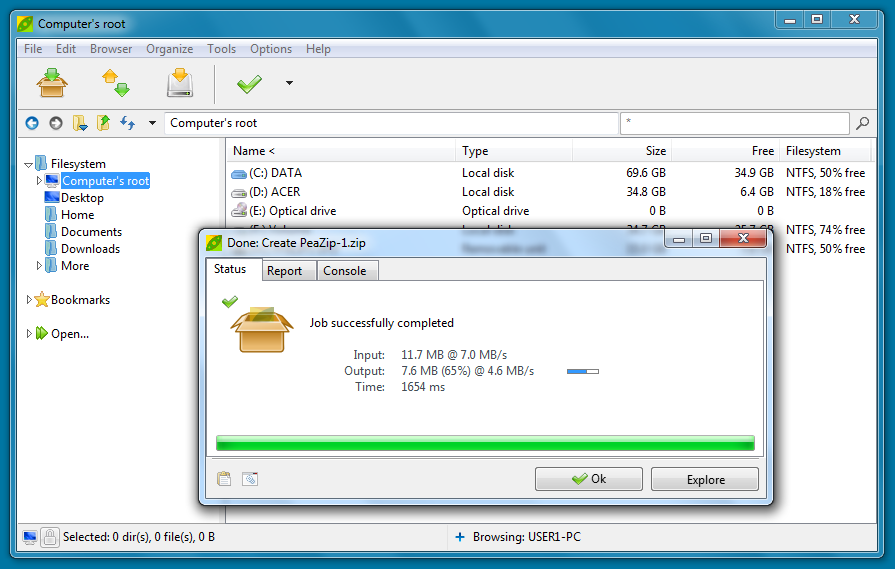Click the small blue compression ratio bar
This screenshot has height=569, width=895.
(x=583, y=372)
